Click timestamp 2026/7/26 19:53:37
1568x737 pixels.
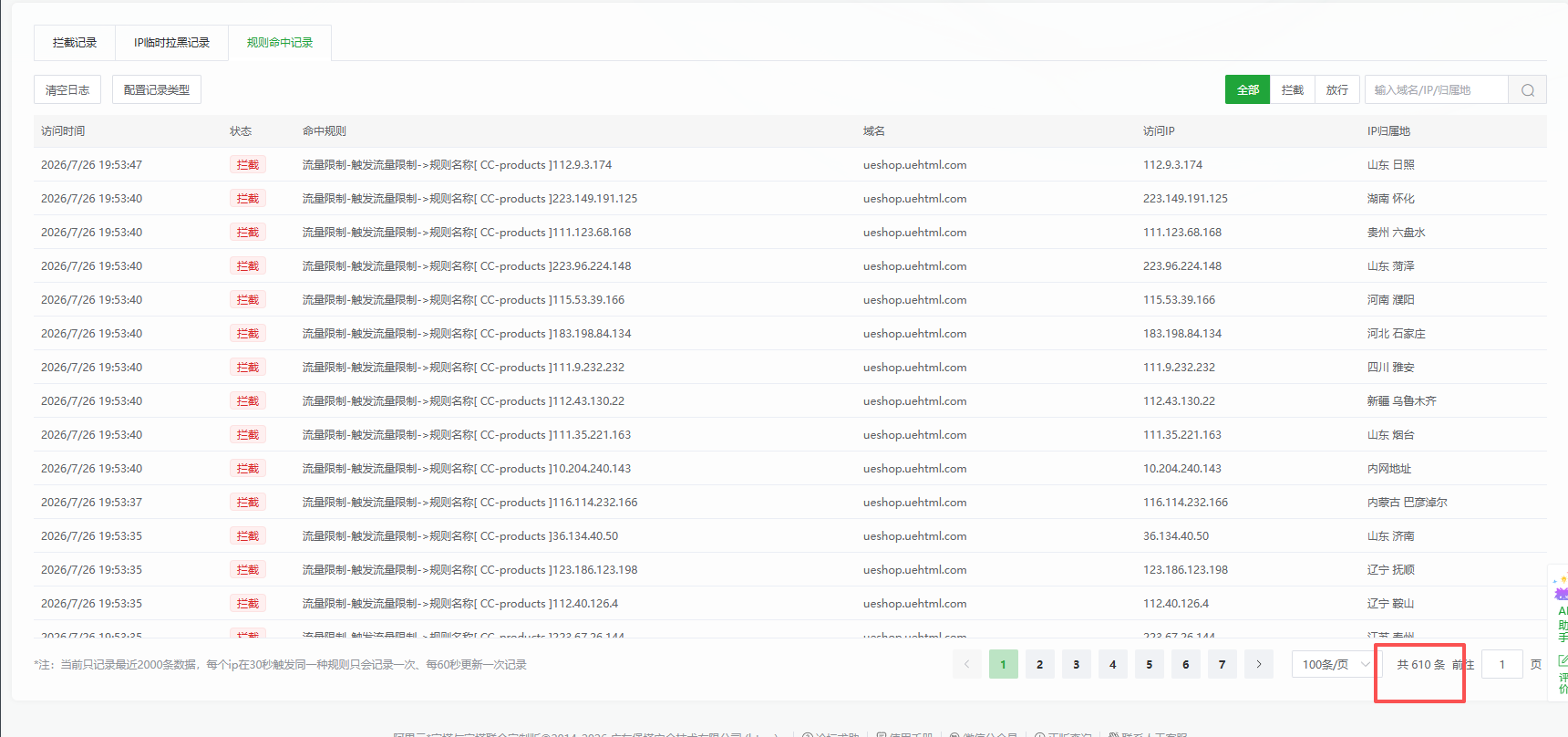[x=91, y=503]
